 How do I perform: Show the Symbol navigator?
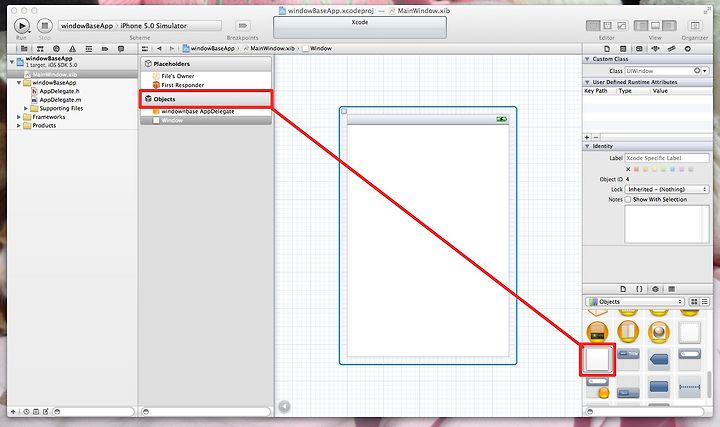point(40,49)
